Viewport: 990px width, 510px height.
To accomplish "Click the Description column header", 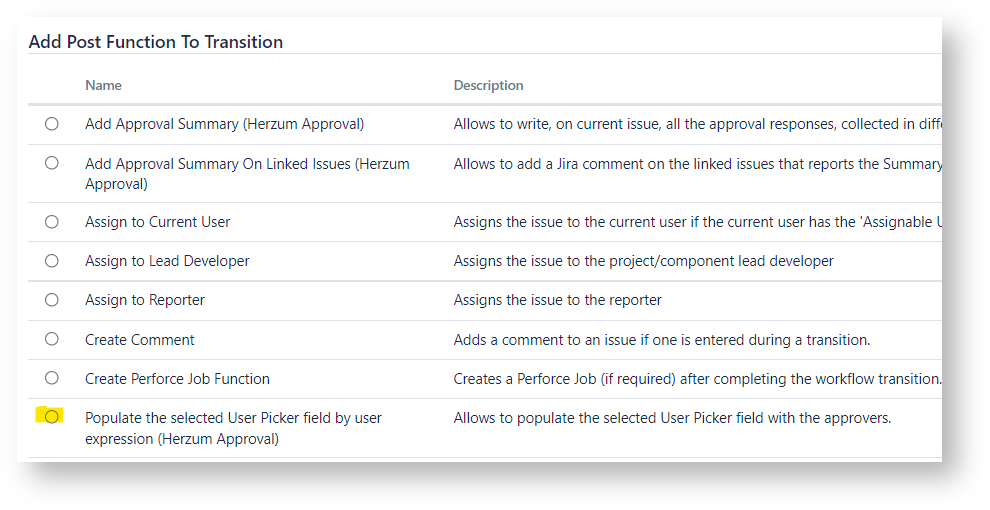I will pos(488,86).
